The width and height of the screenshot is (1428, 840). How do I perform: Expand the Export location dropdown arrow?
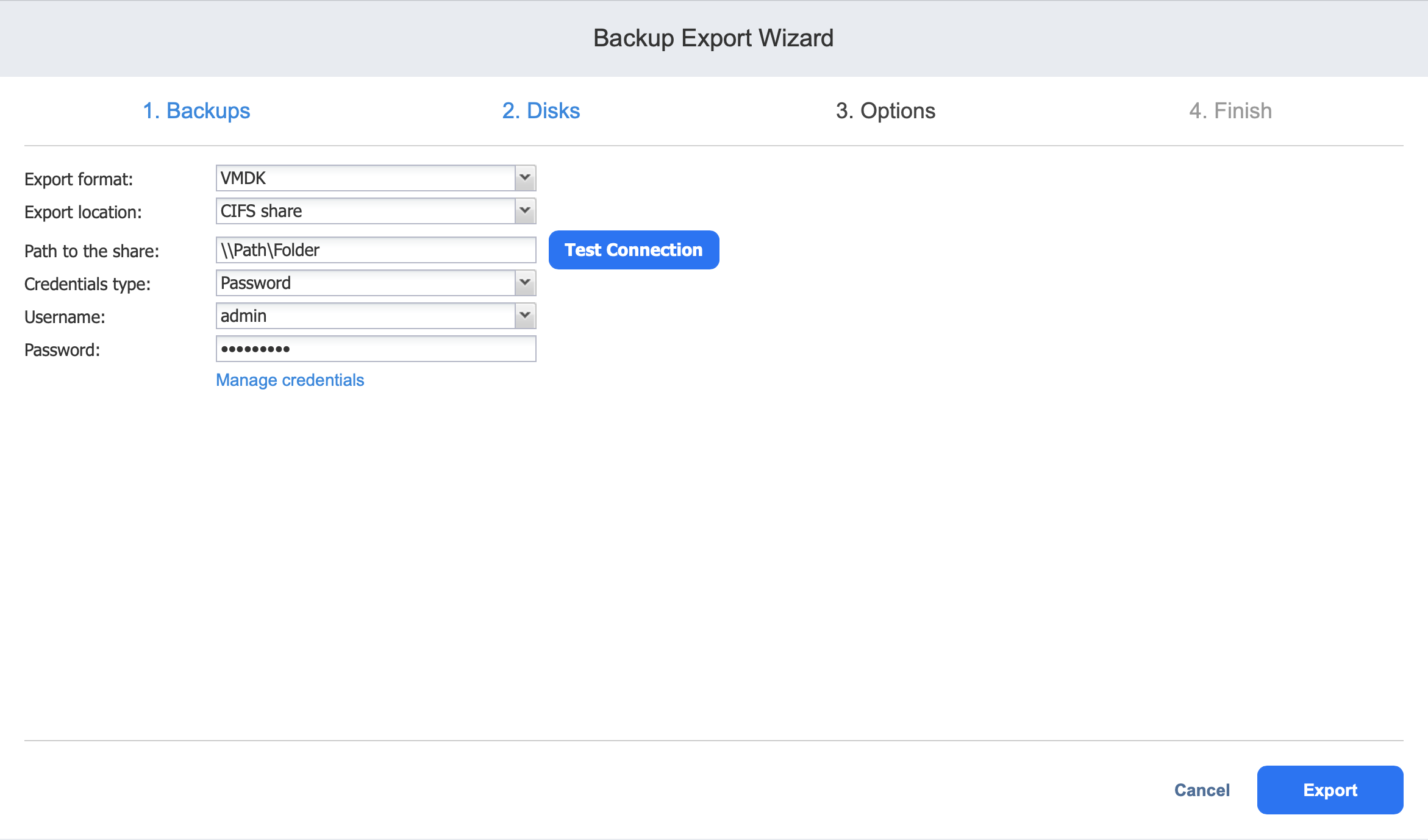tap(525, 211)
